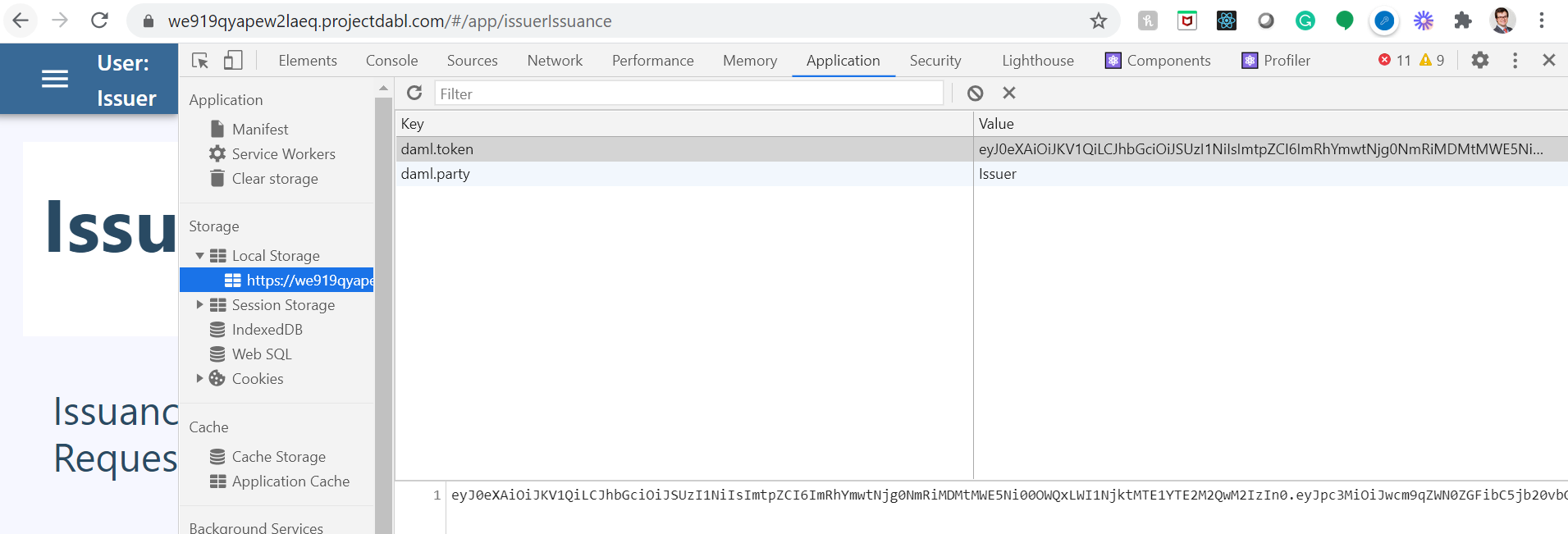
Task: Click the Filter input field
Action: click(688, 94)
